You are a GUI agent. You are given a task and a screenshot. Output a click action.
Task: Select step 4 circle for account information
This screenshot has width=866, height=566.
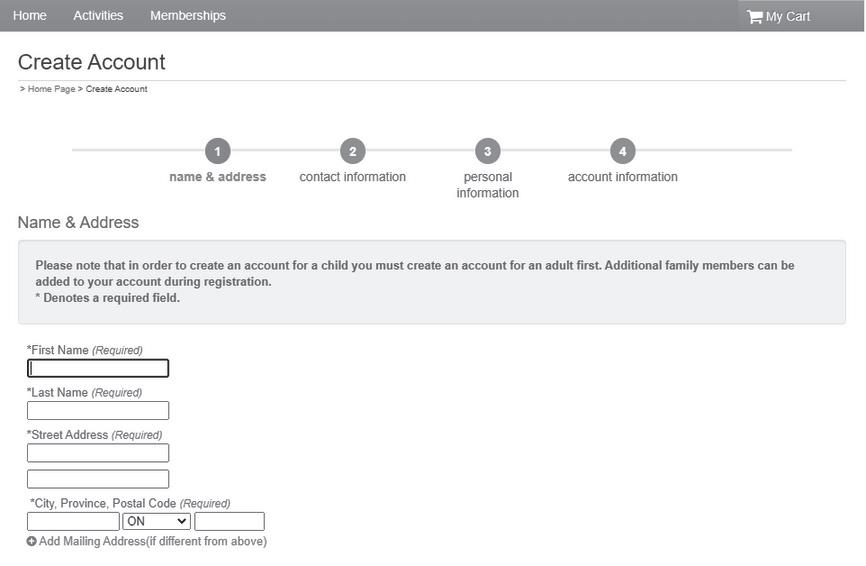(622, 151)
